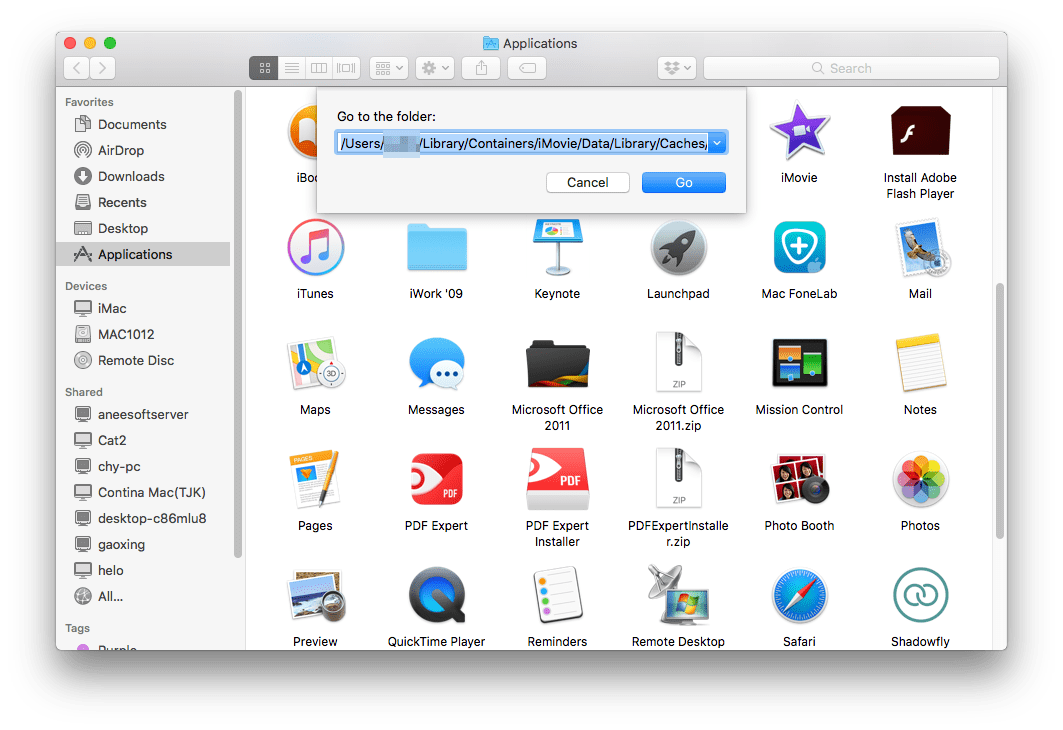This screenshot has width=1063, height=730.
Task: Open Keynote
Action: tap(557, 247)
